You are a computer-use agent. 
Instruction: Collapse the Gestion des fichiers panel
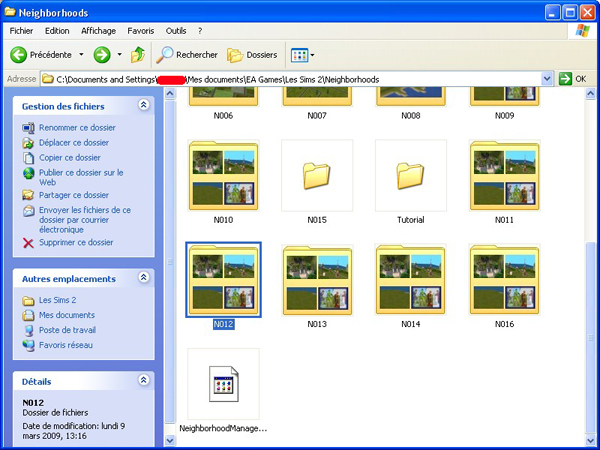pos(143,105)
